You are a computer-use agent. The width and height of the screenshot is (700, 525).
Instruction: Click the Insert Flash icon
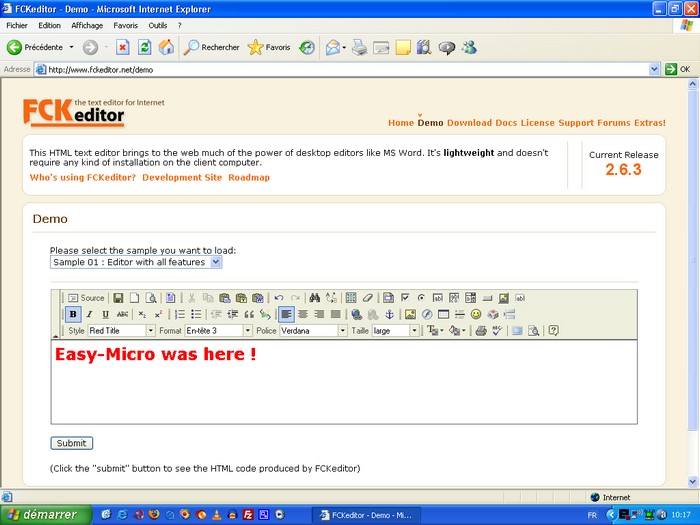click(x=427, y=314)
